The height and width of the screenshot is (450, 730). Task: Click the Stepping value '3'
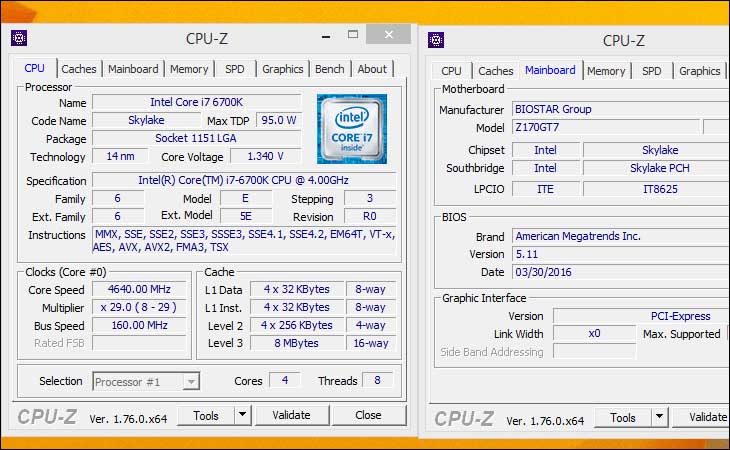point(370,198)
